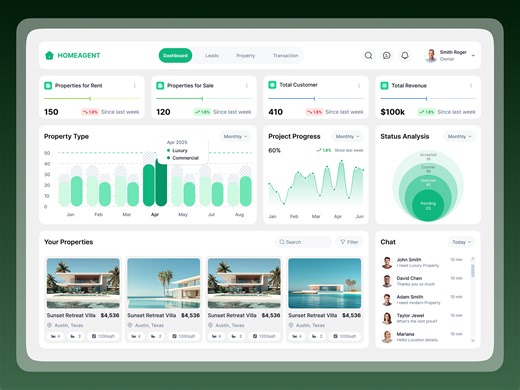Click John Smith chat avatar
This screenshot has height=390, width=520.
[387, 263]
